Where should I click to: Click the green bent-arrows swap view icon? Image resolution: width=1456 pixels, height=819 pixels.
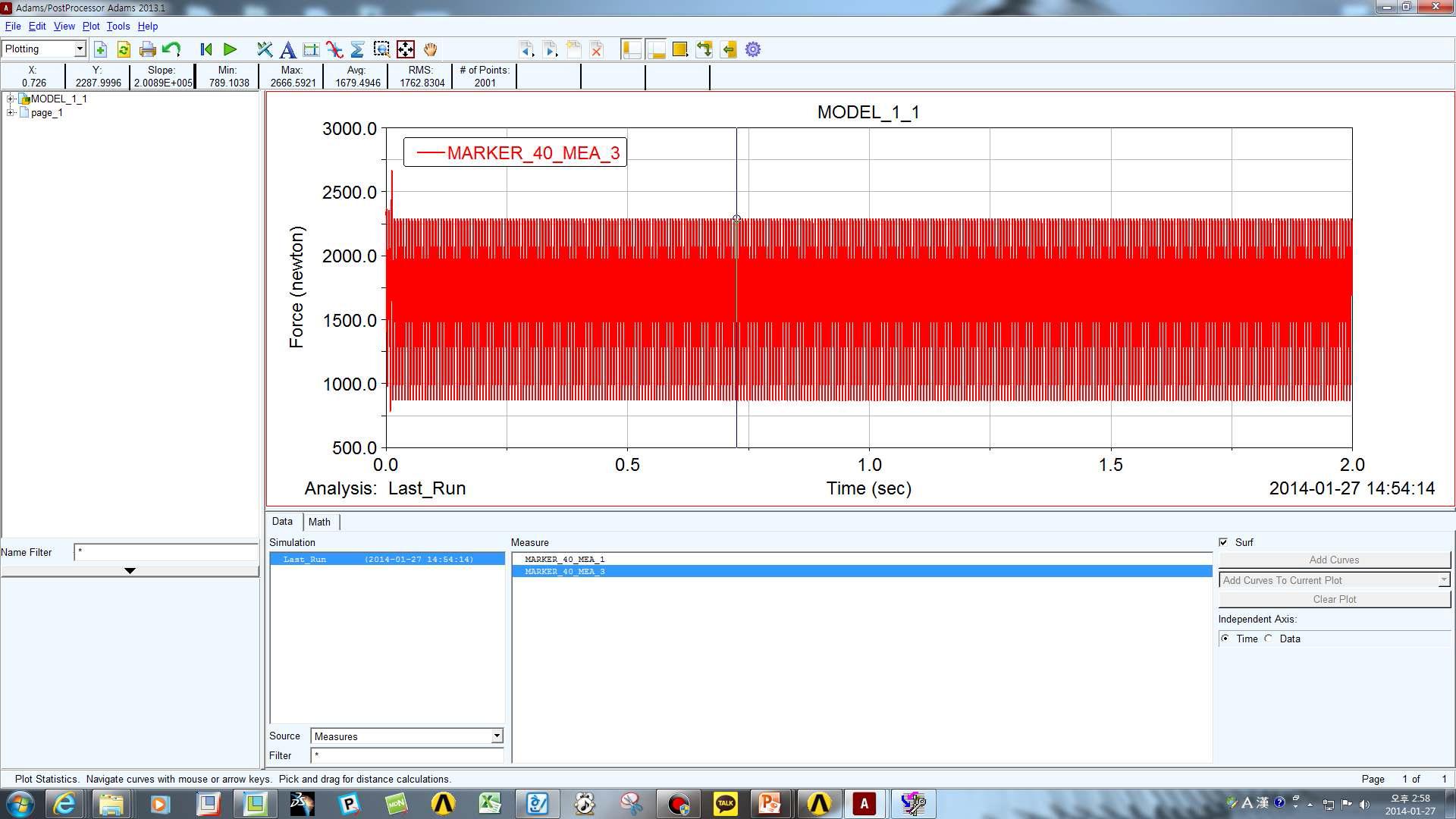click(704, 50)
